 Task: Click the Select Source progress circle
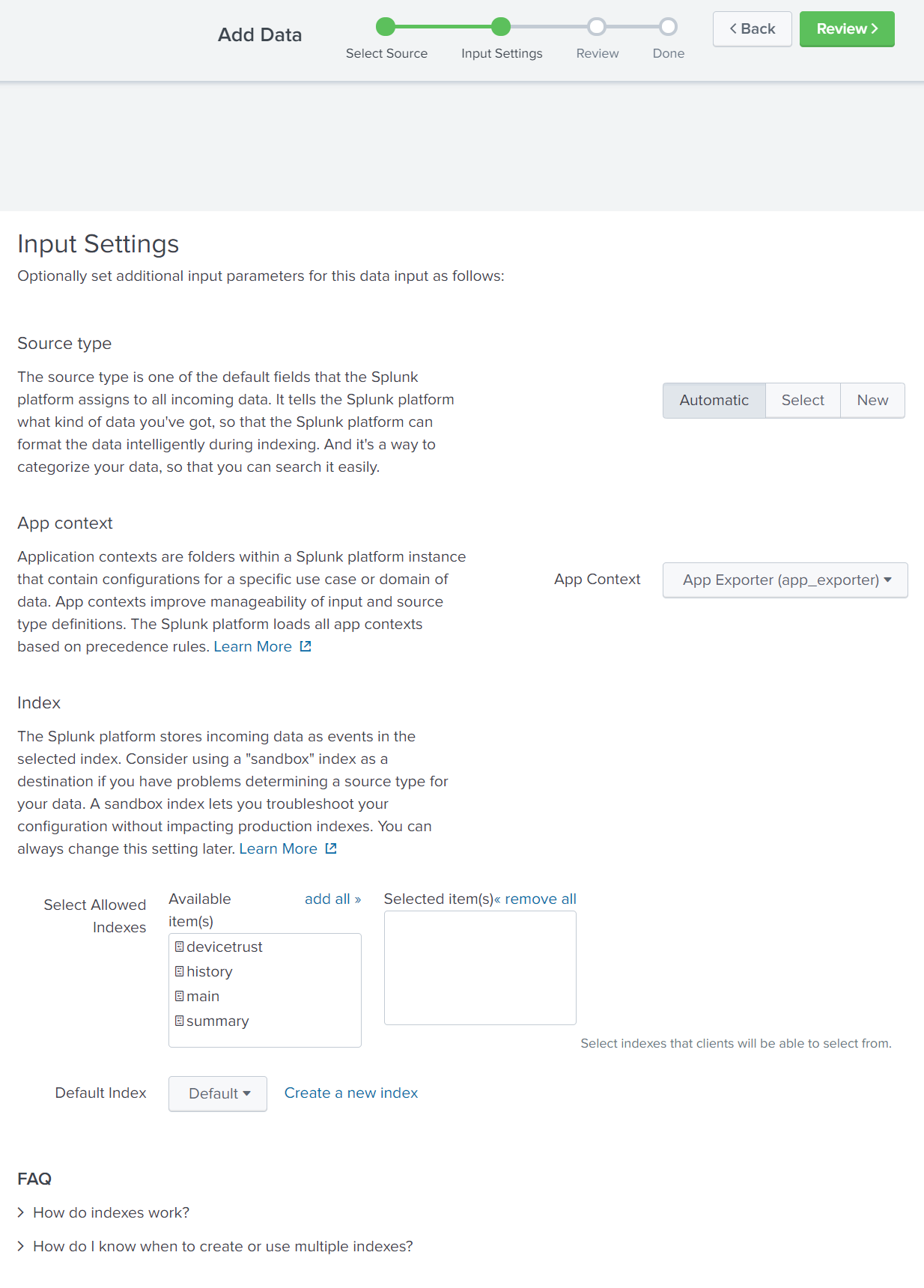[385, 26]
